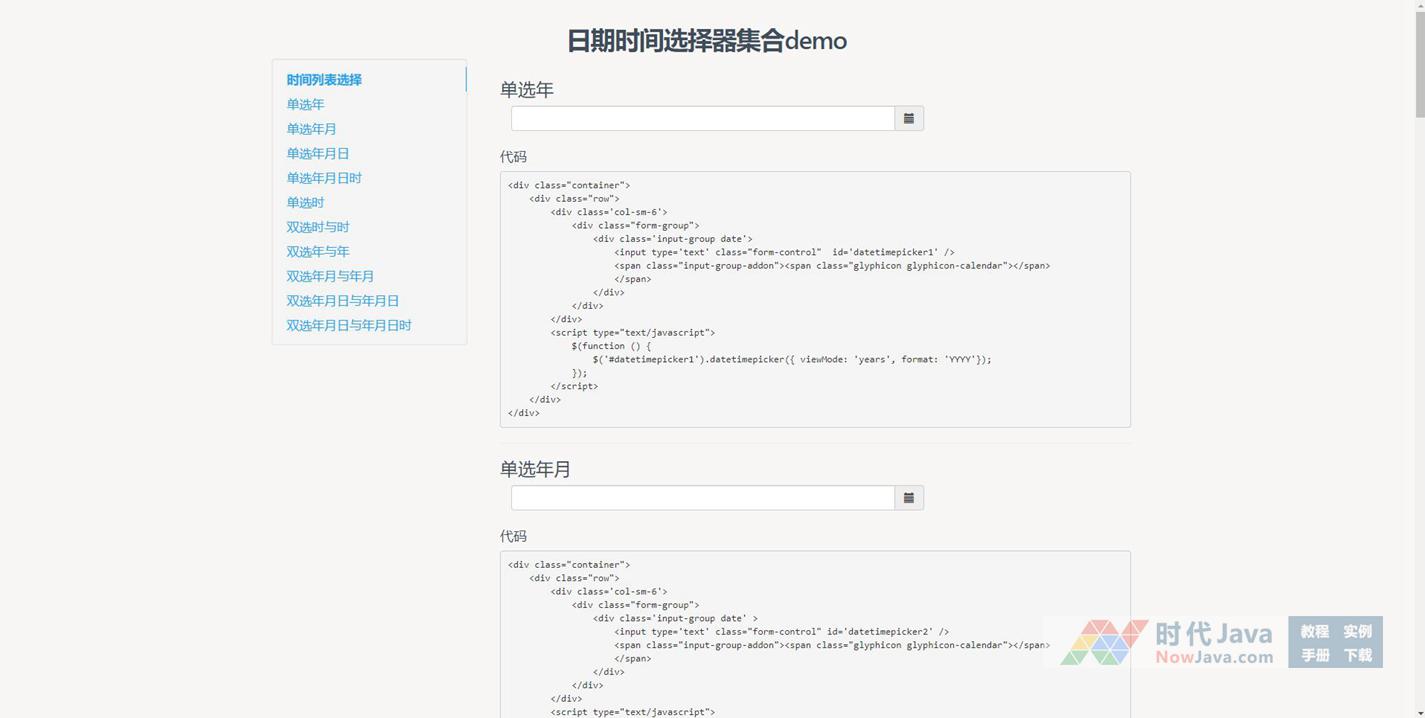
Task: Click the page's vertical scrollbar thumb
Action: [x=1418, y=60]
